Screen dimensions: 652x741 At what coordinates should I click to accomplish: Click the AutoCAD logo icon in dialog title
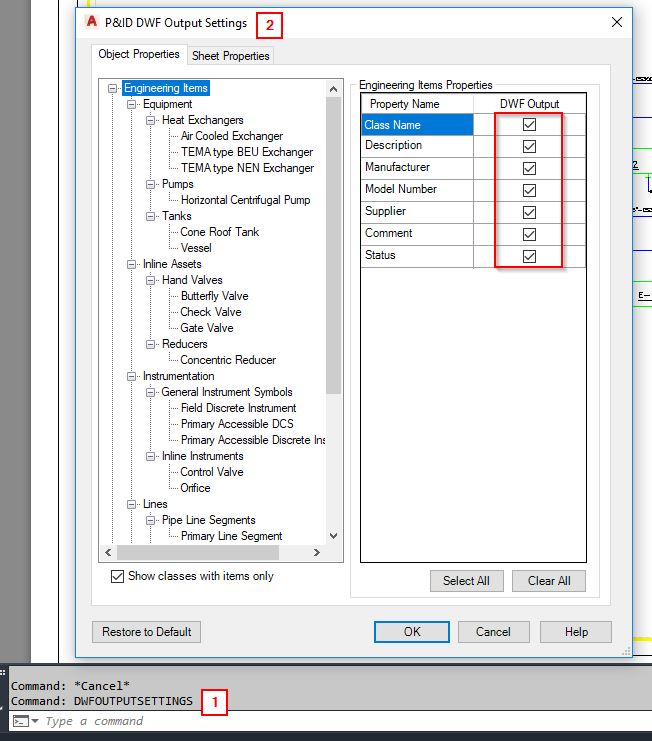(91, 22)
